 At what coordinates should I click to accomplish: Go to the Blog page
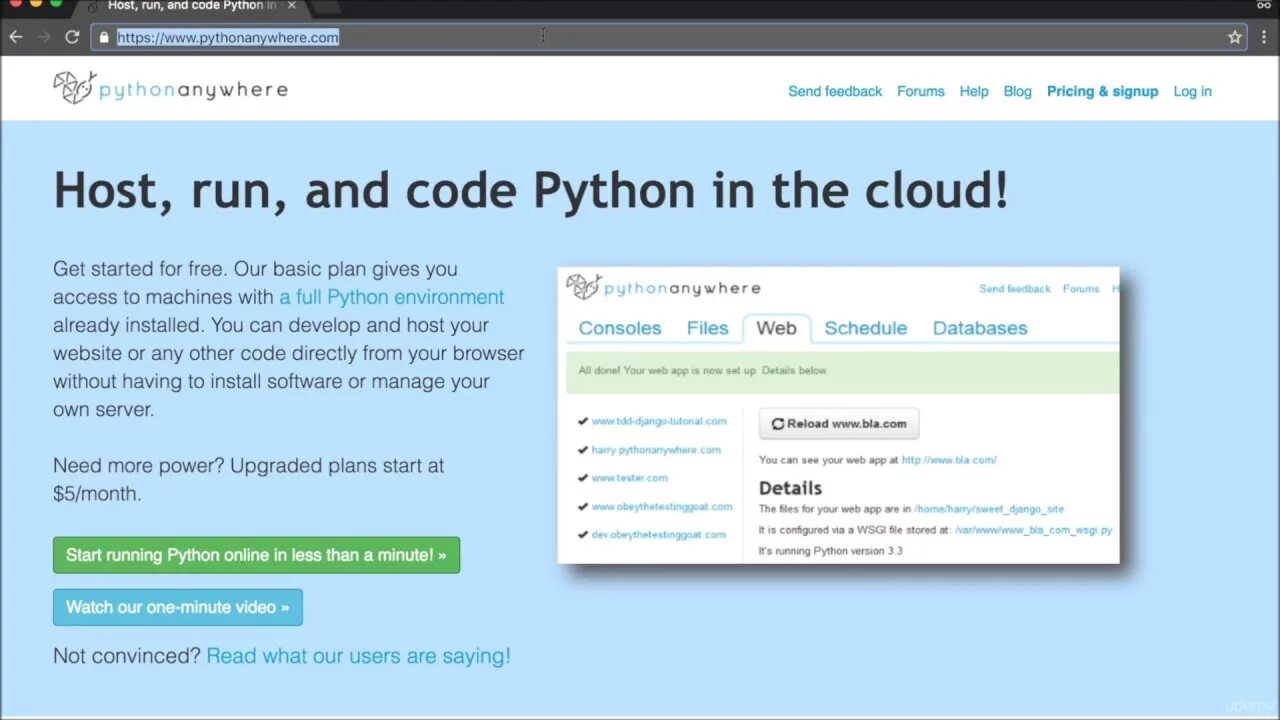(1017, 91)
